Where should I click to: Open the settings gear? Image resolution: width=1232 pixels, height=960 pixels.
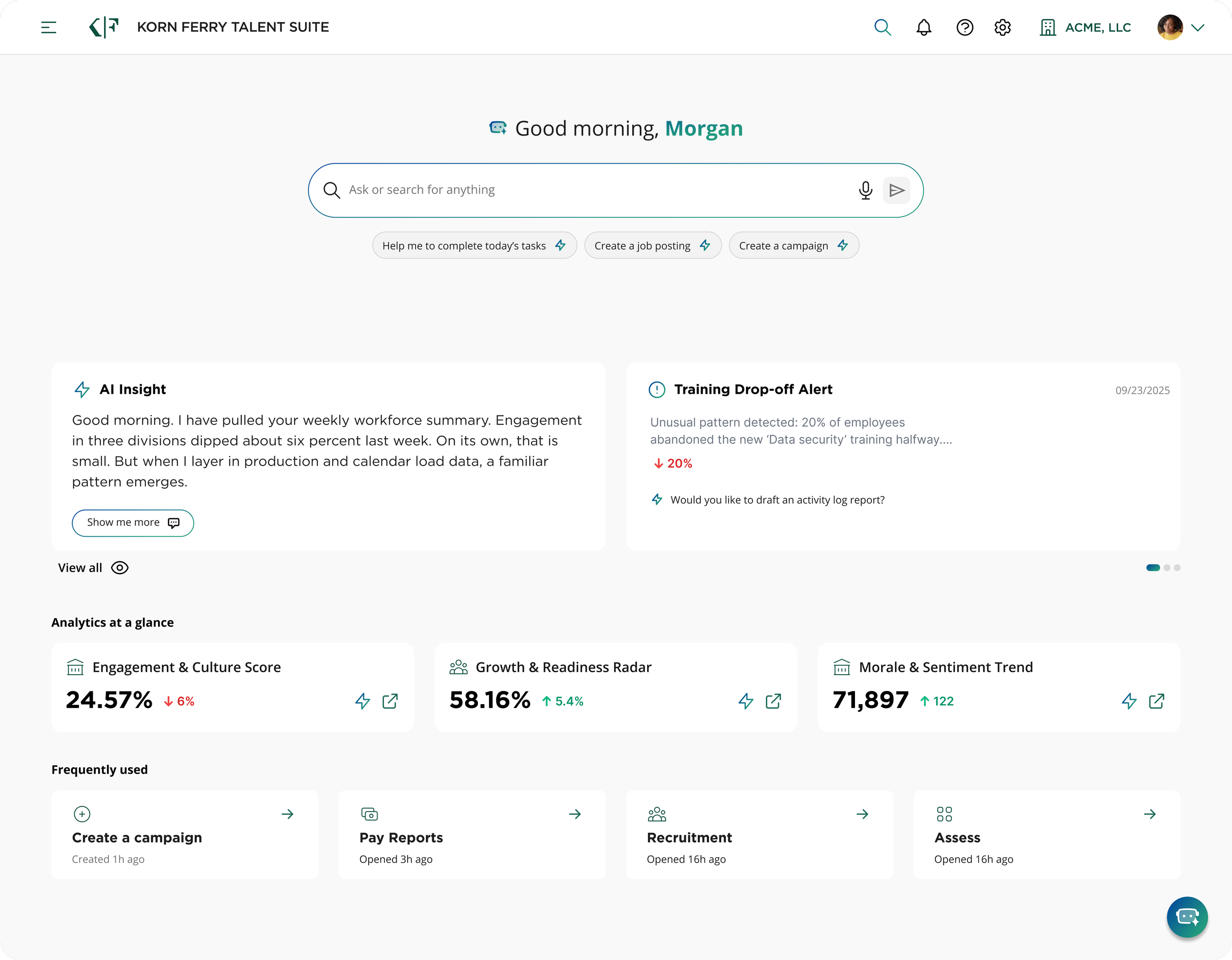coord(1002,27)
